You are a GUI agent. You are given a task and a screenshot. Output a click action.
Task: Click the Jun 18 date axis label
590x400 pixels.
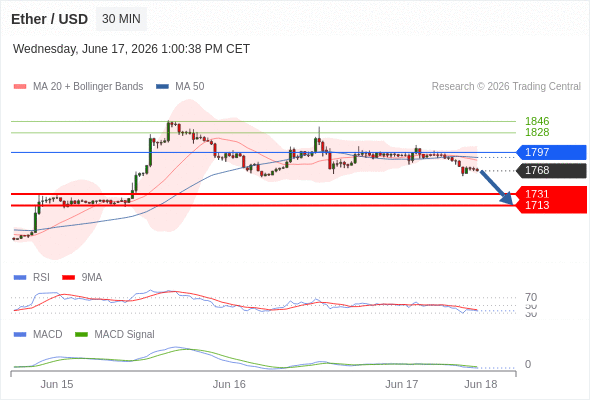pos(481,384)
